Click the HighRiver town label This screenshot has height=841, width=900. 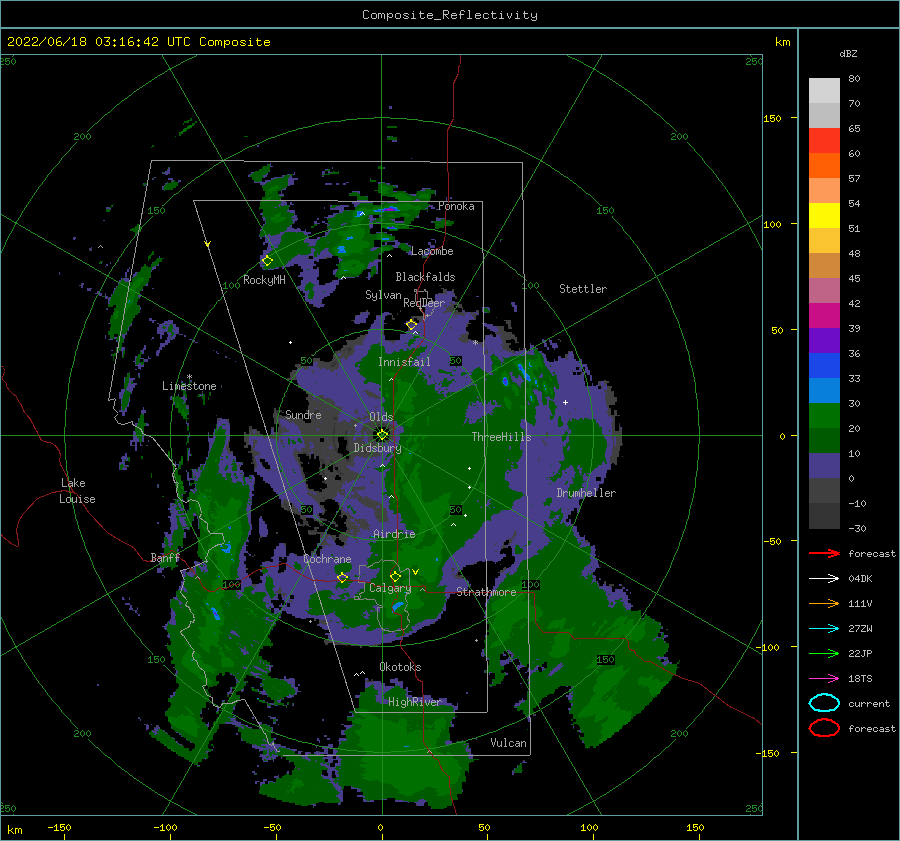(414, 702)
